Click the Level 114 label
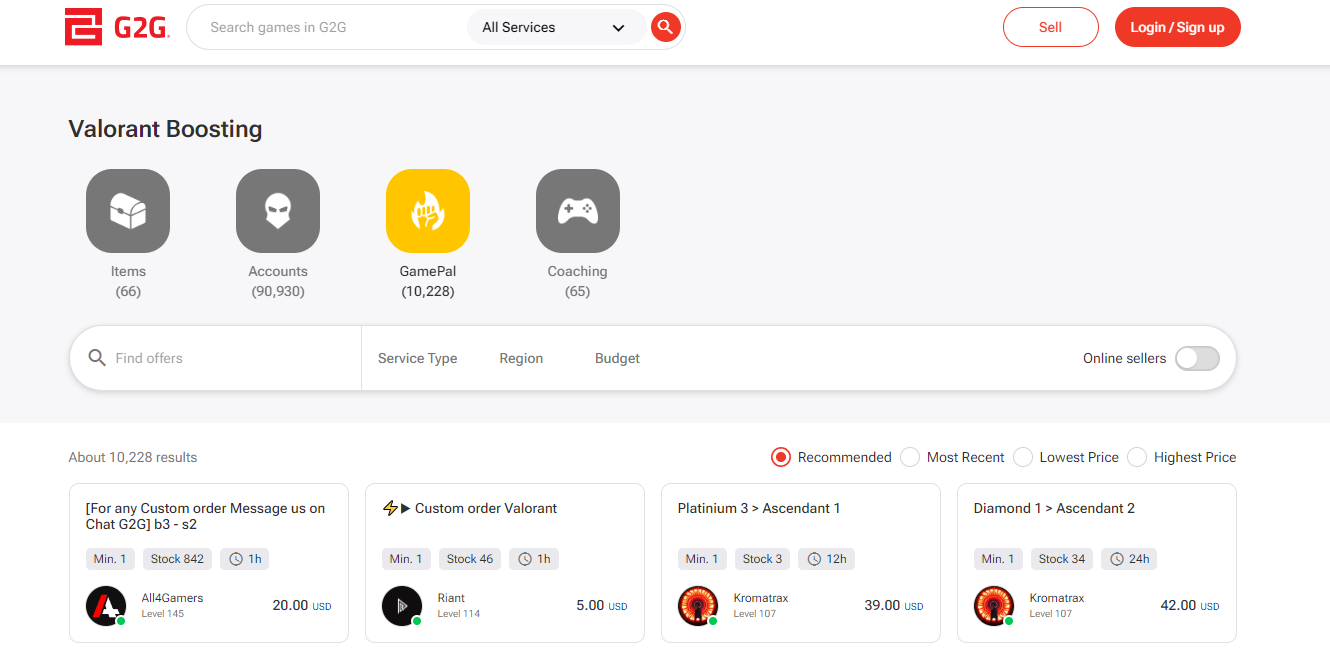 pos(458,614)
